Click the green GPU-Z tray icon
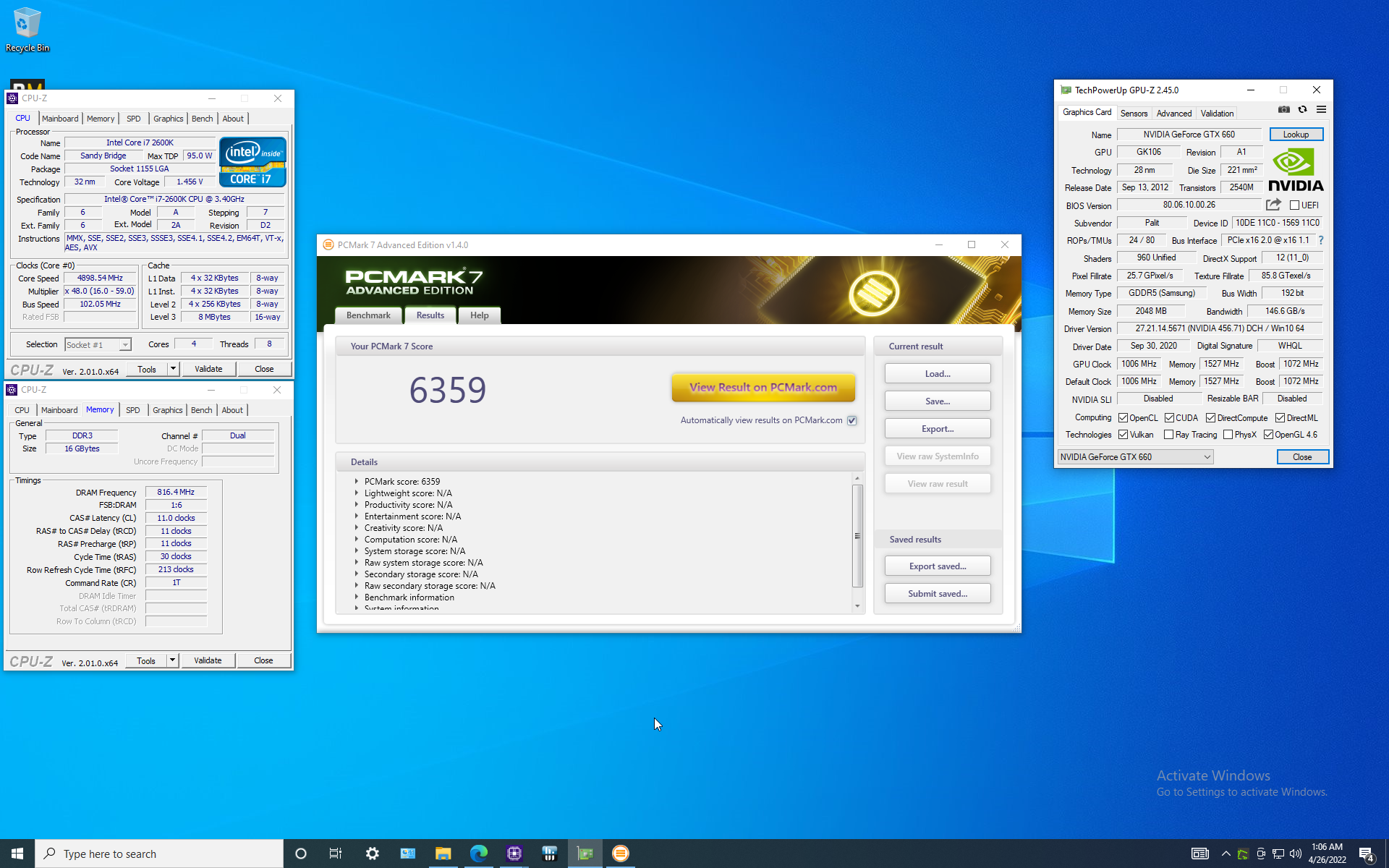 (1243, 854)
